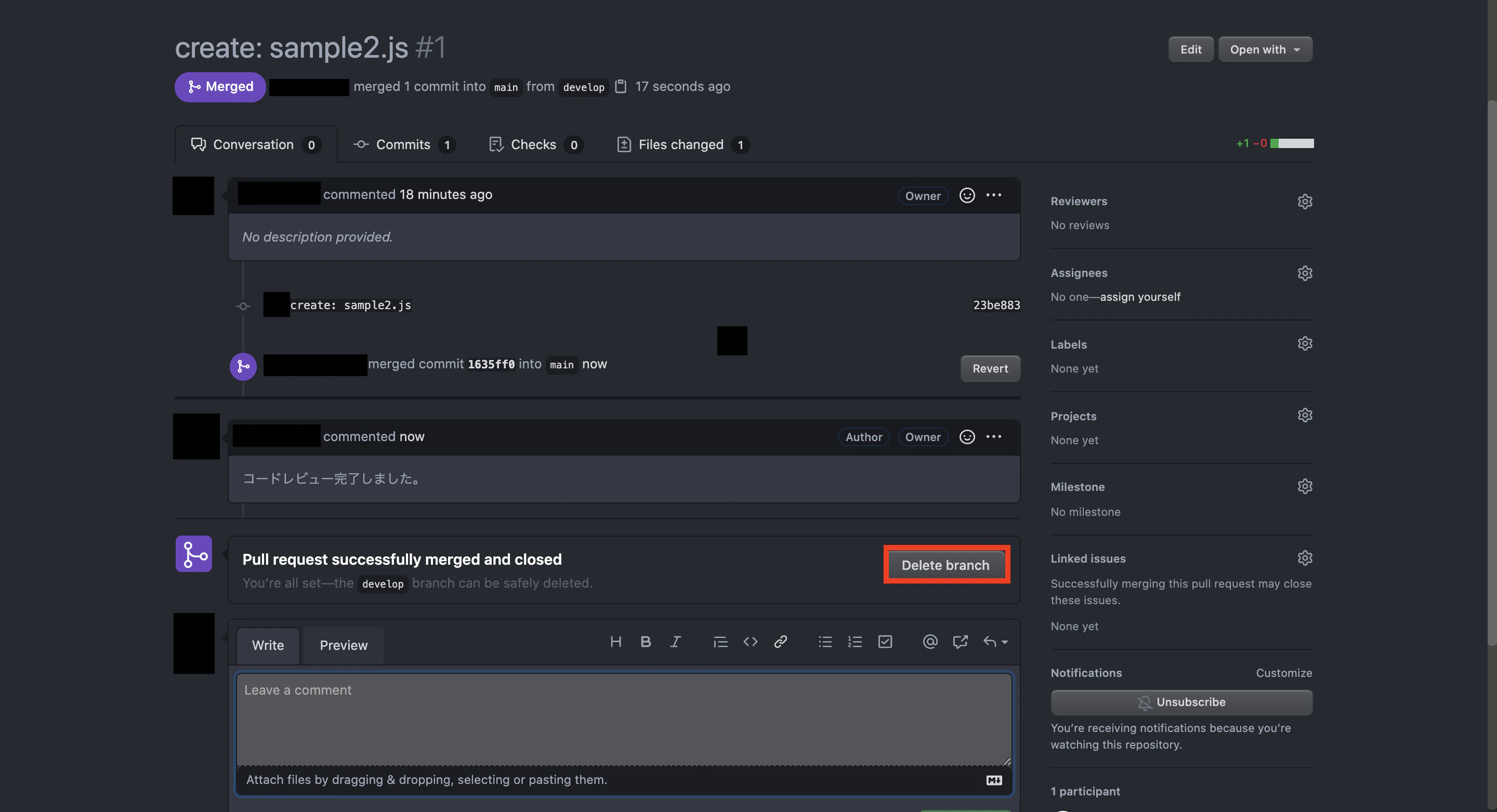Screen dimensions: 1497x812
Task: Apply italic formatting in comment toolbar
Action: pos(675,641)
